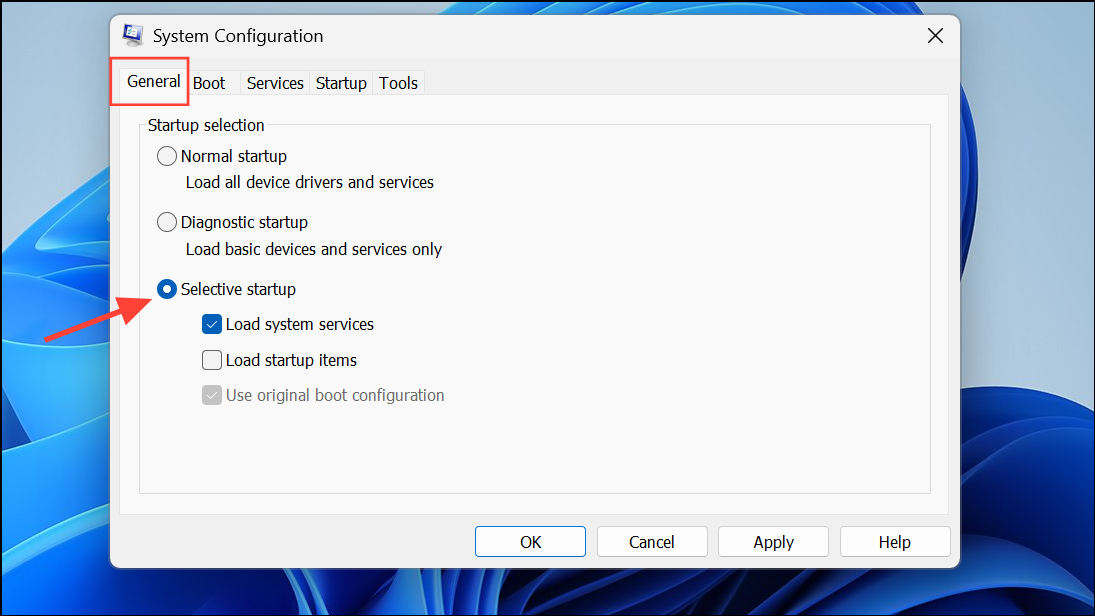Click the Cancel button
The width and height of the screenshot is (1095, 616).
[x=651, y=542]
